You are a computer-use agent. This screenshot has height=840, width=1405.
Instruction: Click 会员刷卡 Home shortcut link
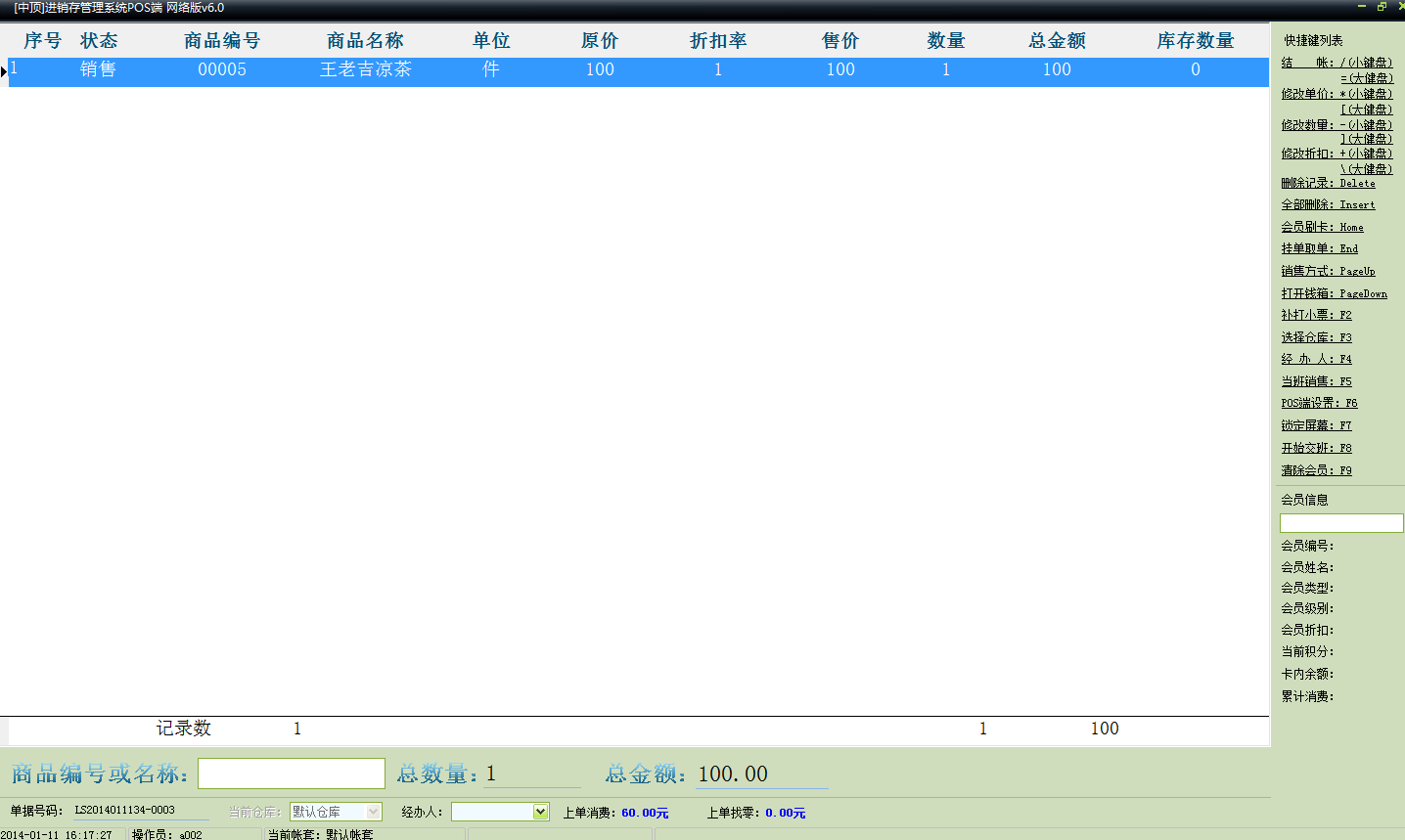tap(1322, 227)
